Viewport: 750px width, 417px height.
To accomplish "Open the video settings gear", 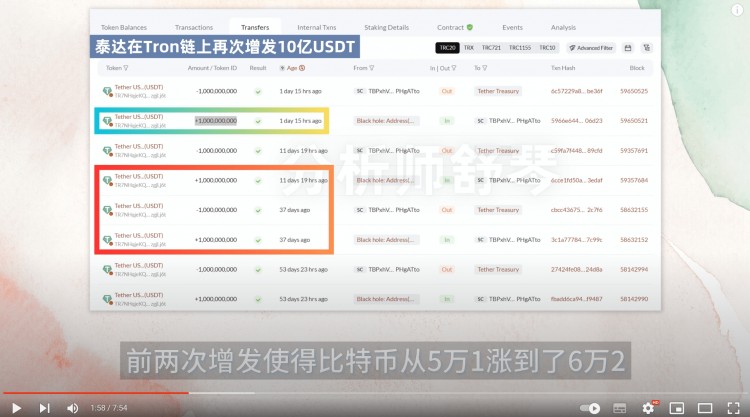I will (x=649, y=408).
